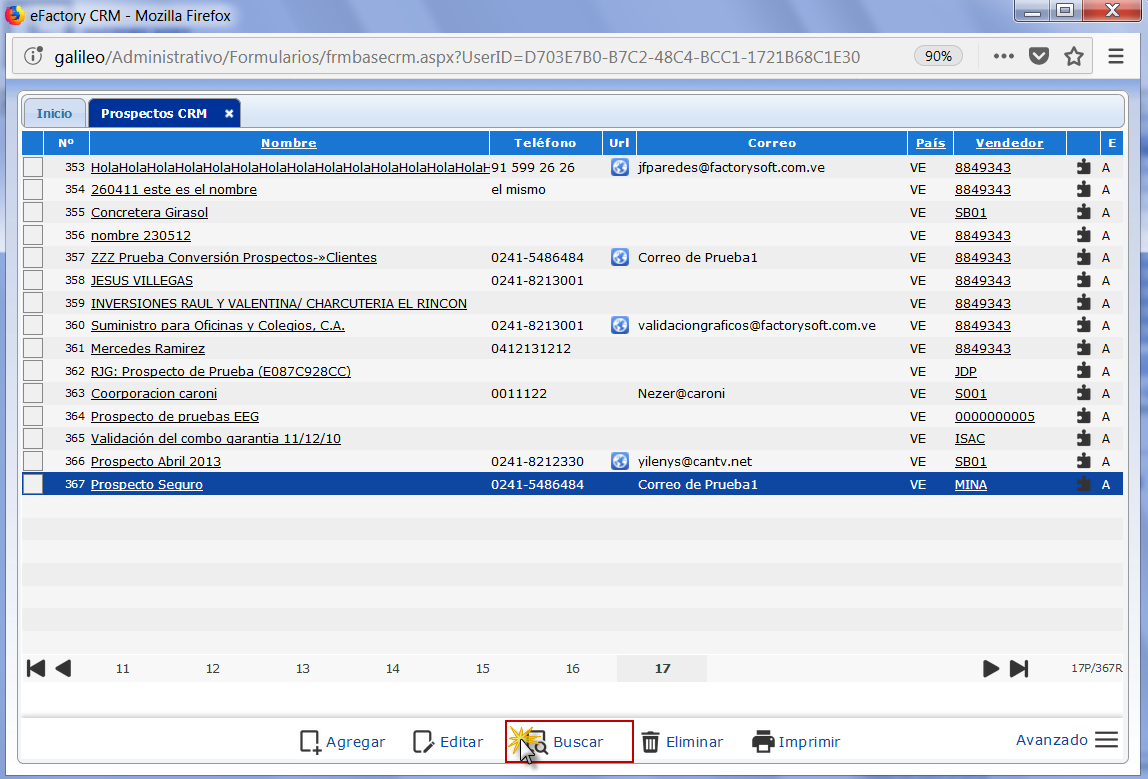The image size is (1148, 779).
Task: Click Buscar to search prospects
Action: [x=569, y=742]
